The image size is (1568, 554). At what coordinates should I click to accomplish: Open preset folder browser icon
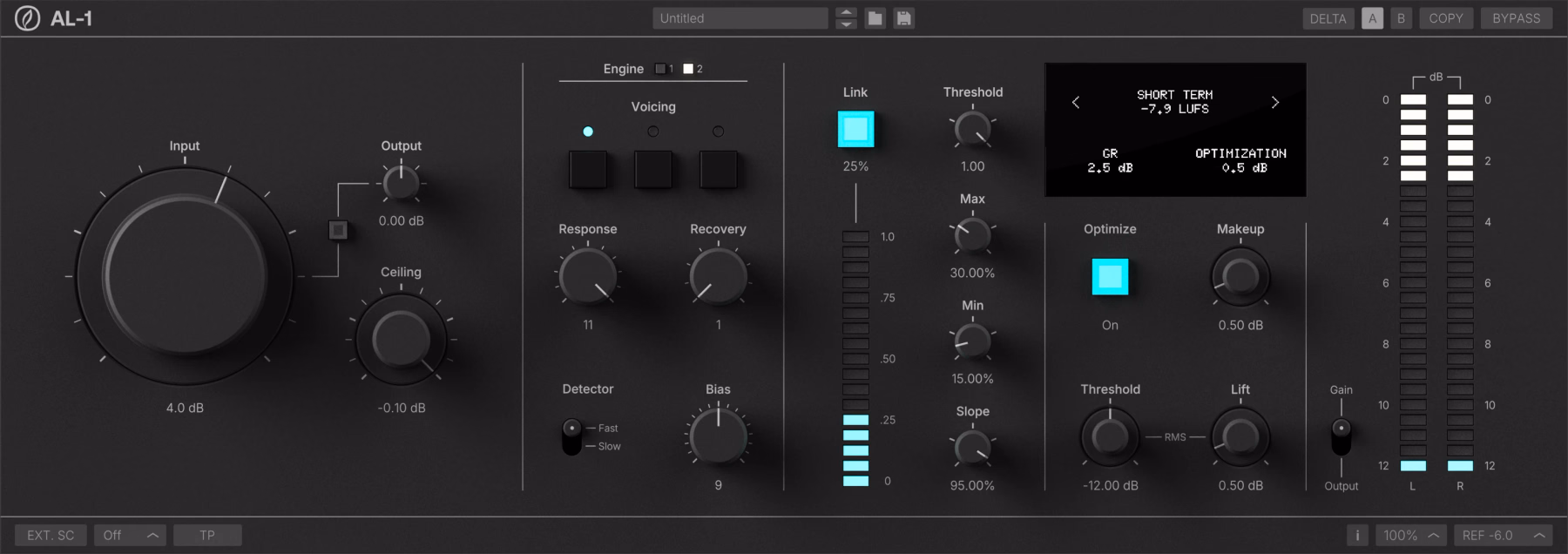point(875,18)
